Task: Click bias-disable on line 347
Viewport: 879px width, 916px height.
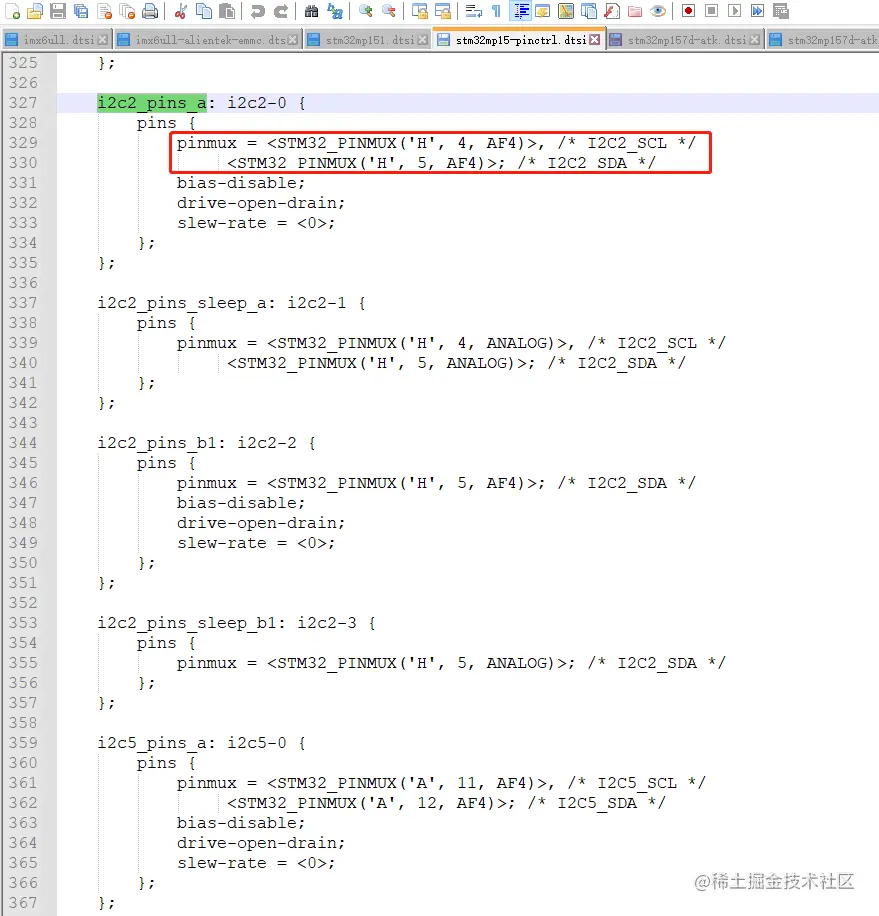Action: 241,502
